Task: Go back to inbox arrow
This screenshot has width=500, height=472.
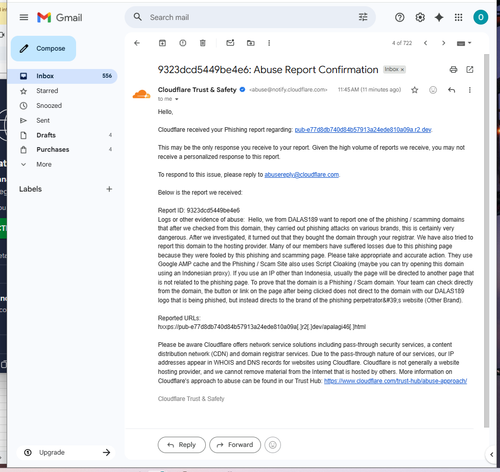Action: pos(137,43)
